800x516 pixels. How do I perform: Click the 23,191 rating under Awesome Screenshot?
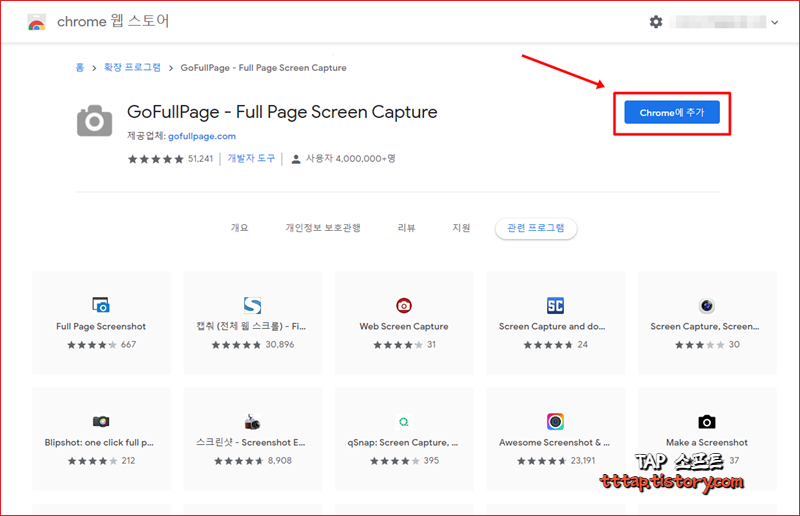pyautogui.click(x=583, y=460)
